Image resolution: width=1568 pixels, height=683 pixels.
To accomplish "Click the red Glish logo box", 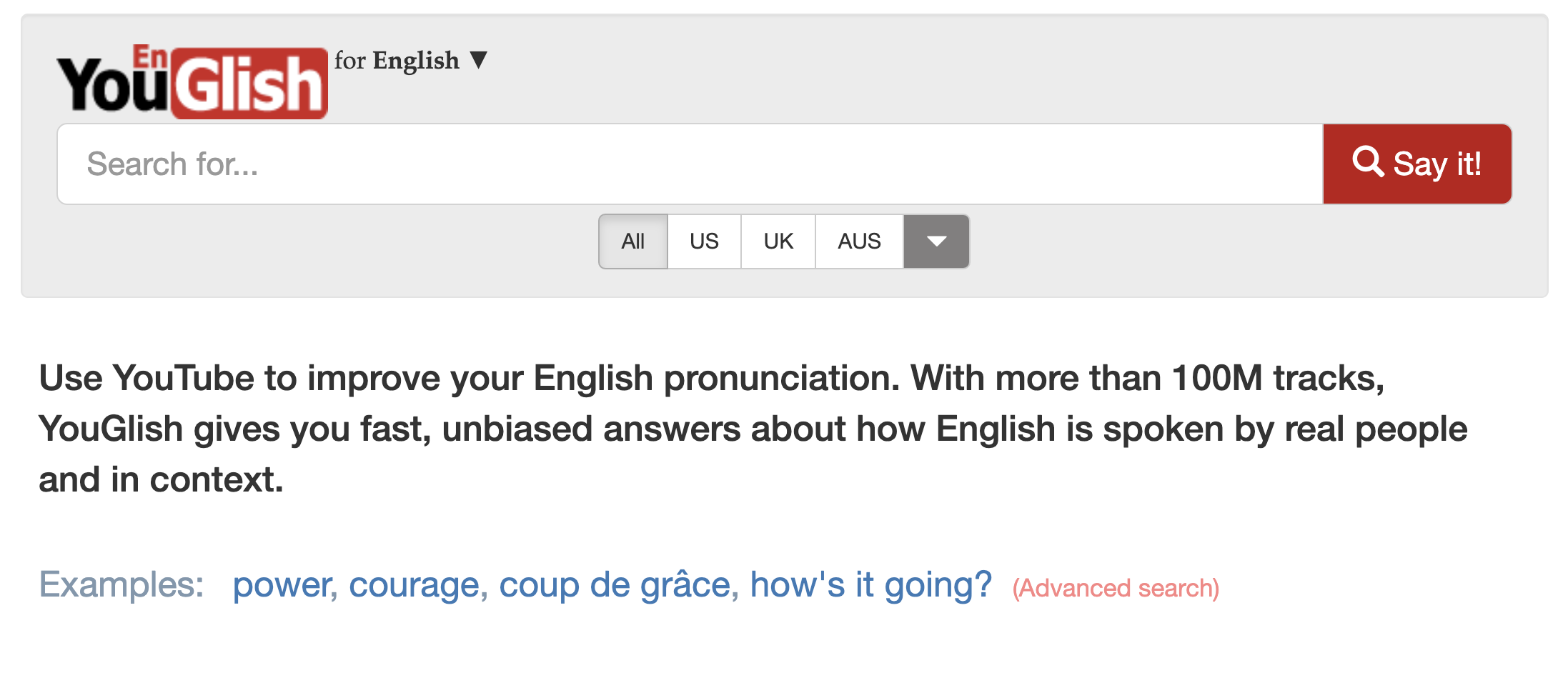I will click(249, 84).
